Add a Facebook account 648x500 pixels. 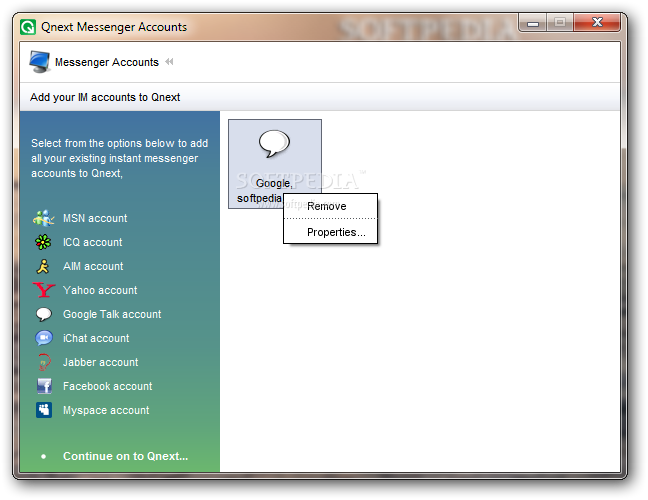(107, 386)
